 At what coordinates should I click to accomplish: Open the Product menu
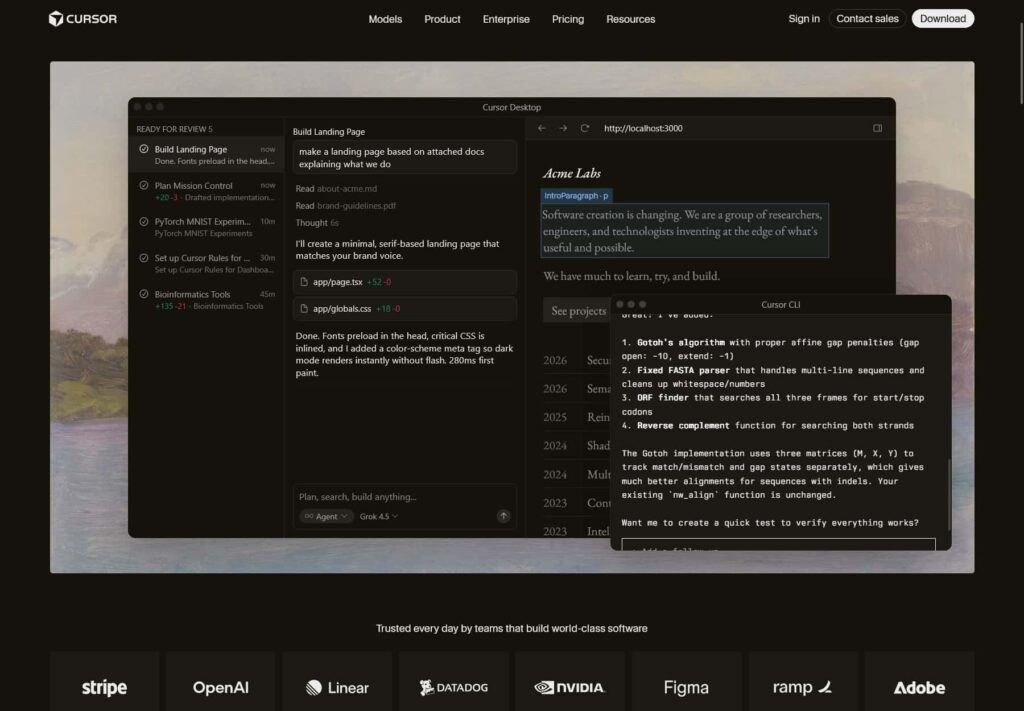coord(442,19)
